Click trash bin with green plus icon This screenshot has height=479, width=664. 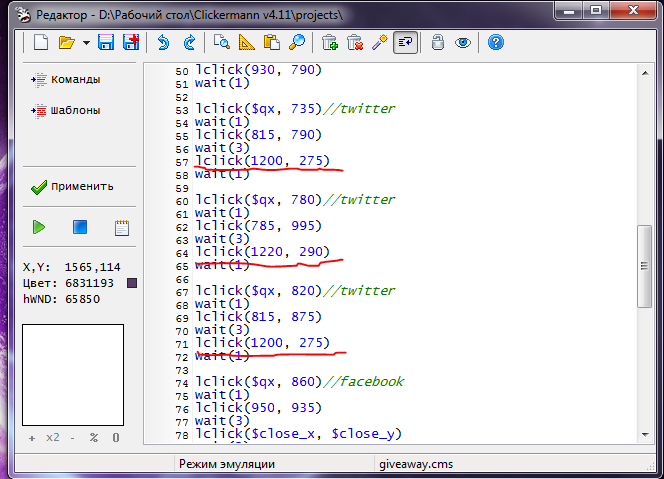click(329, 43)
